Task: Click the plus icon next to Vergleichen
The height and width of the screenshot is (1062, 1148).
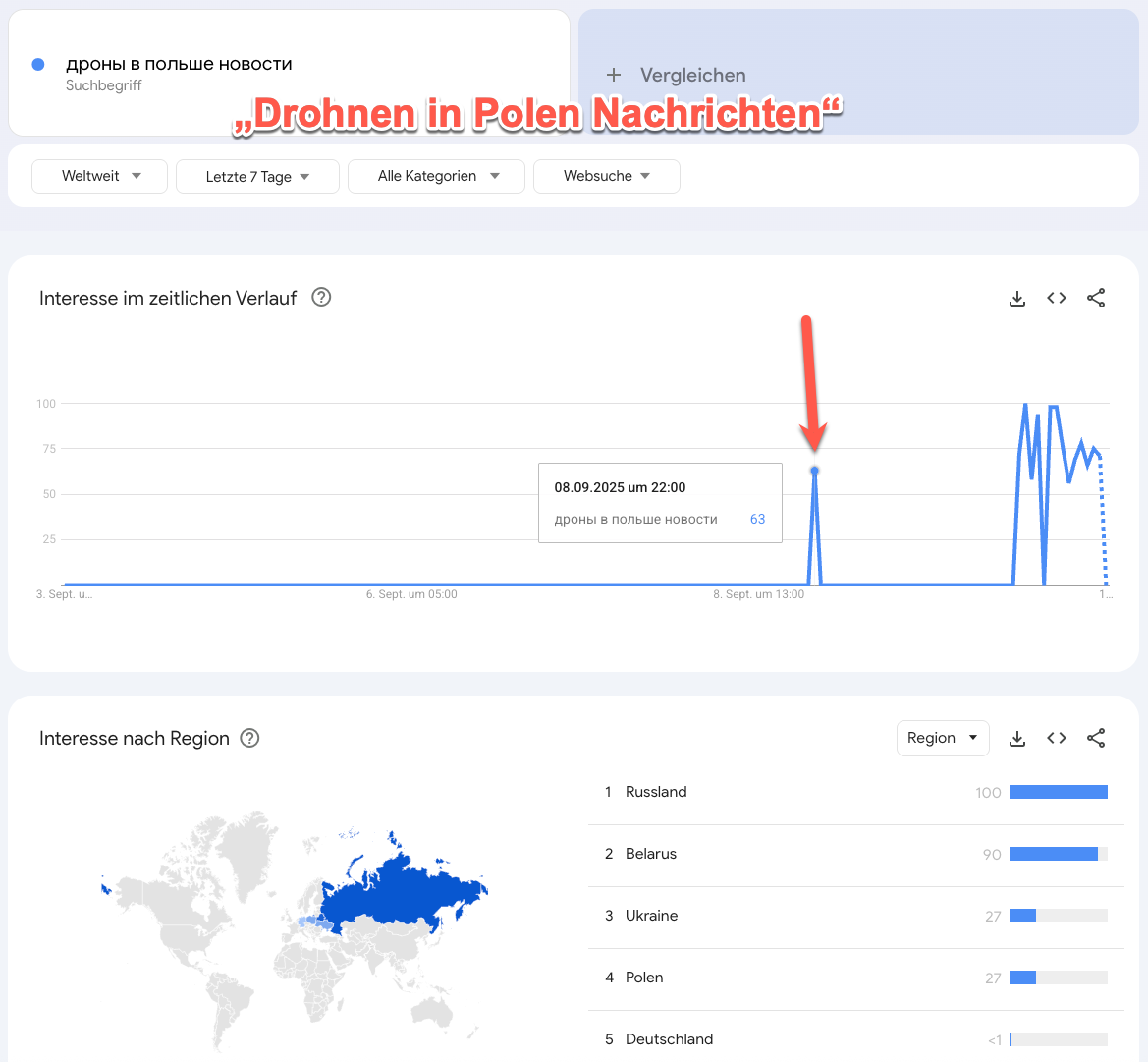Action: (x=614, y=75)
